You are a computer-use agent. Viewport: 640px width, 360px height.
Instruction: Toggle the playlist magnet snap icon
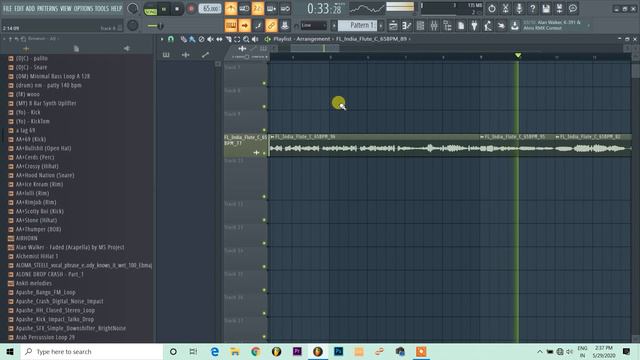pos(171,39)
